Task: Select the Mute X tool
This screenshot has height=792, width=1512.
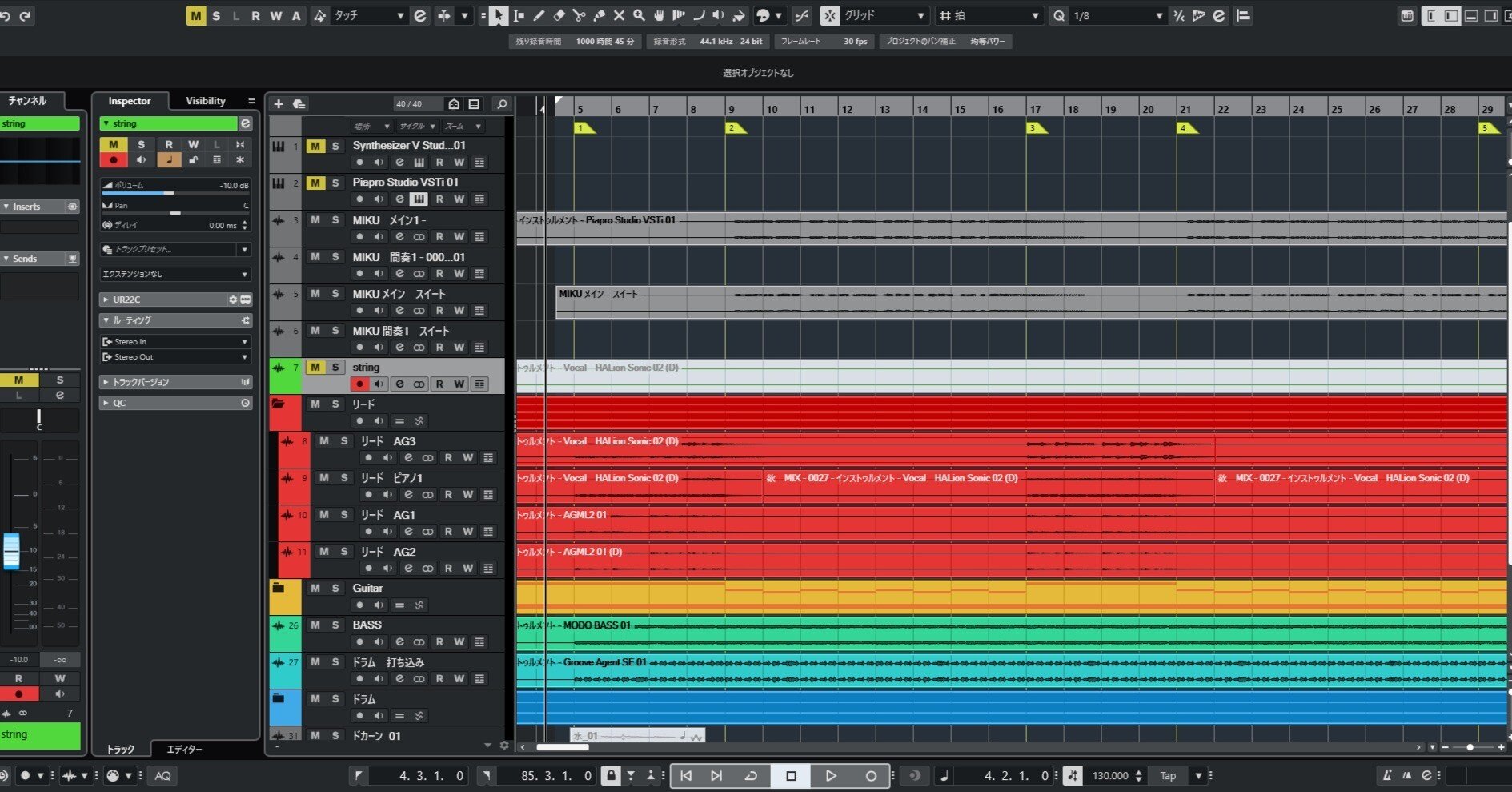Action: [619, 15]
